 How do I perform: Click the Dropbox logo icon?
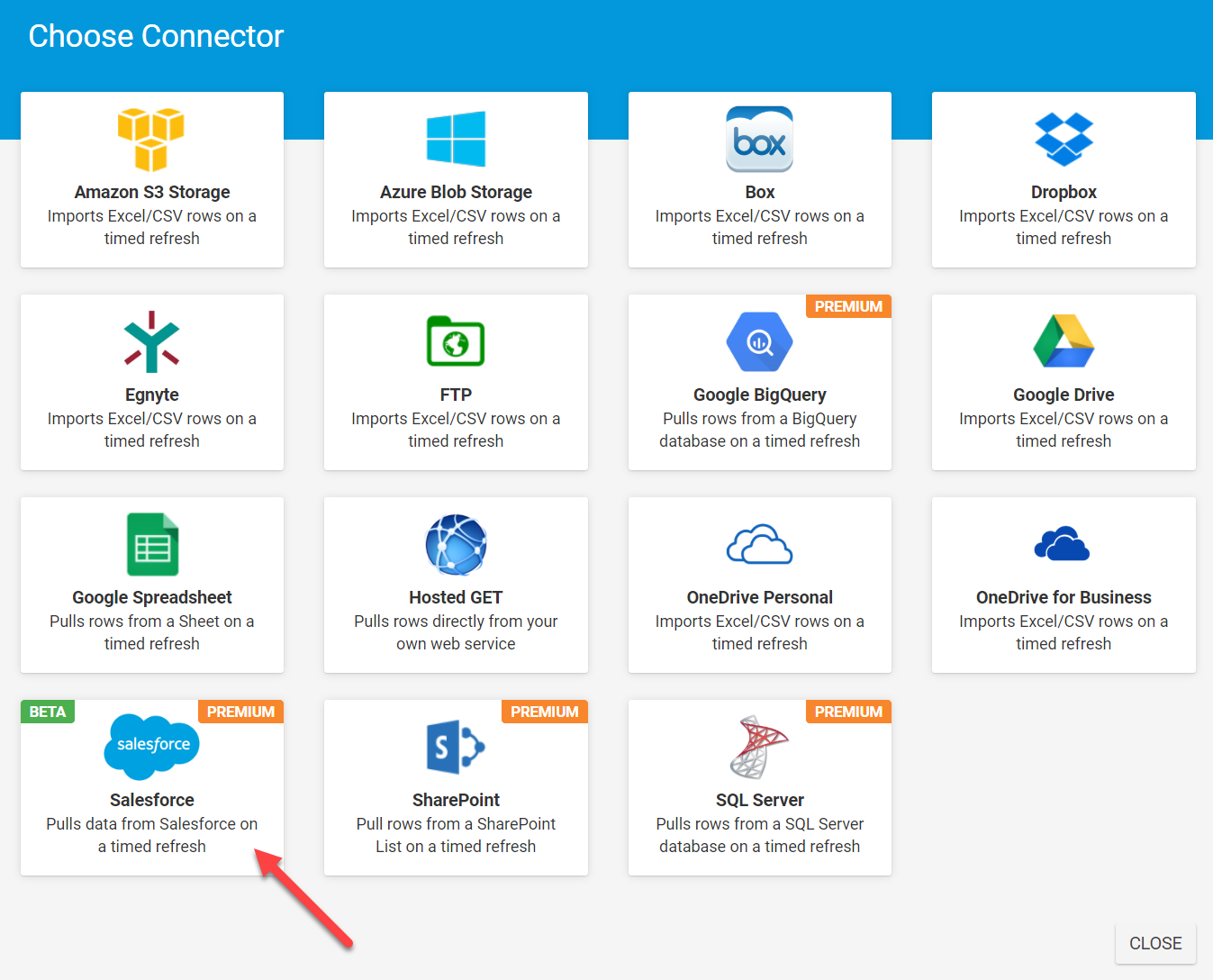coord(1064,139)
